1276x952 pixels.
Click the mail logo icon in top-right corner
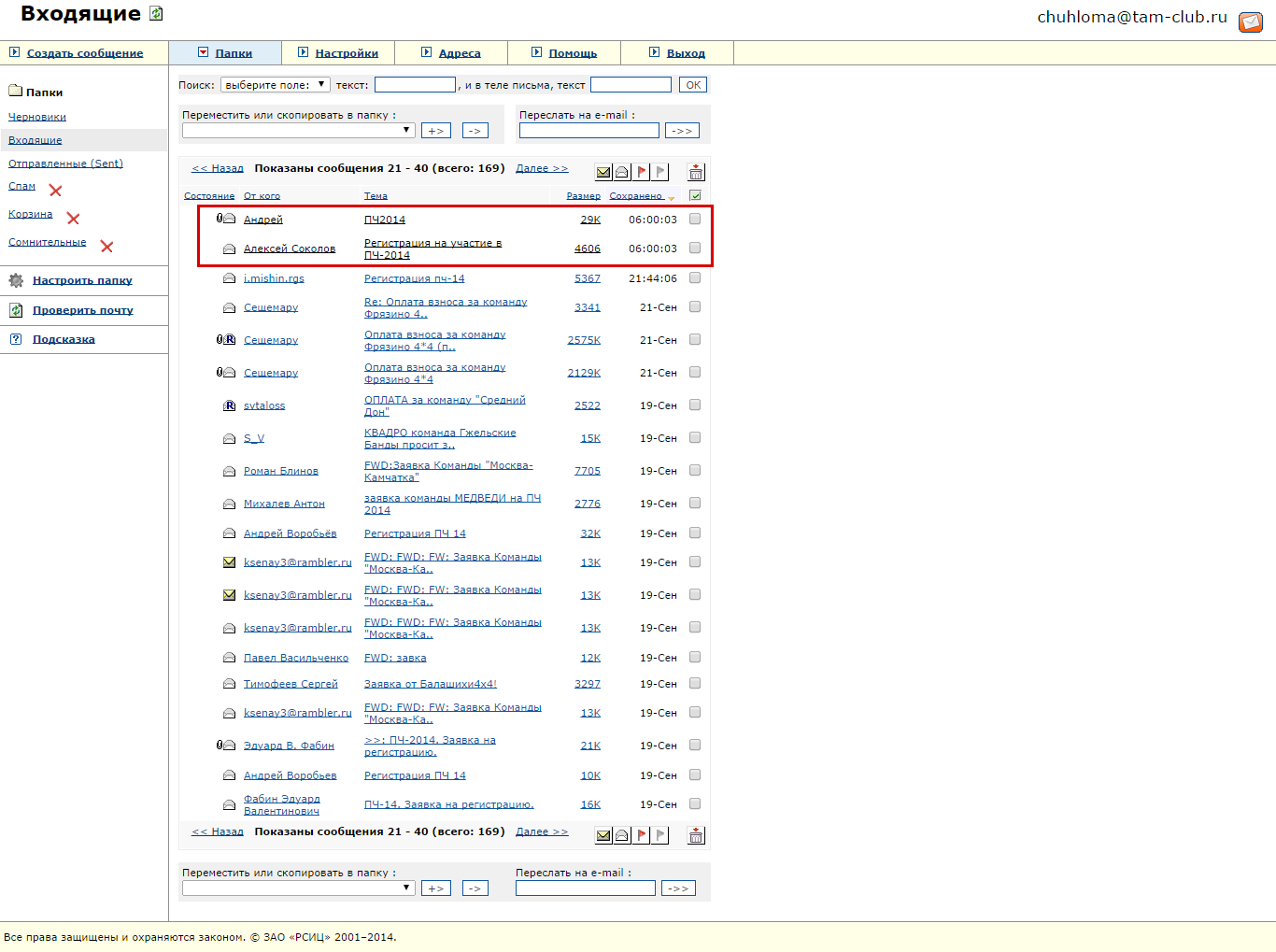pos(1250,21)
